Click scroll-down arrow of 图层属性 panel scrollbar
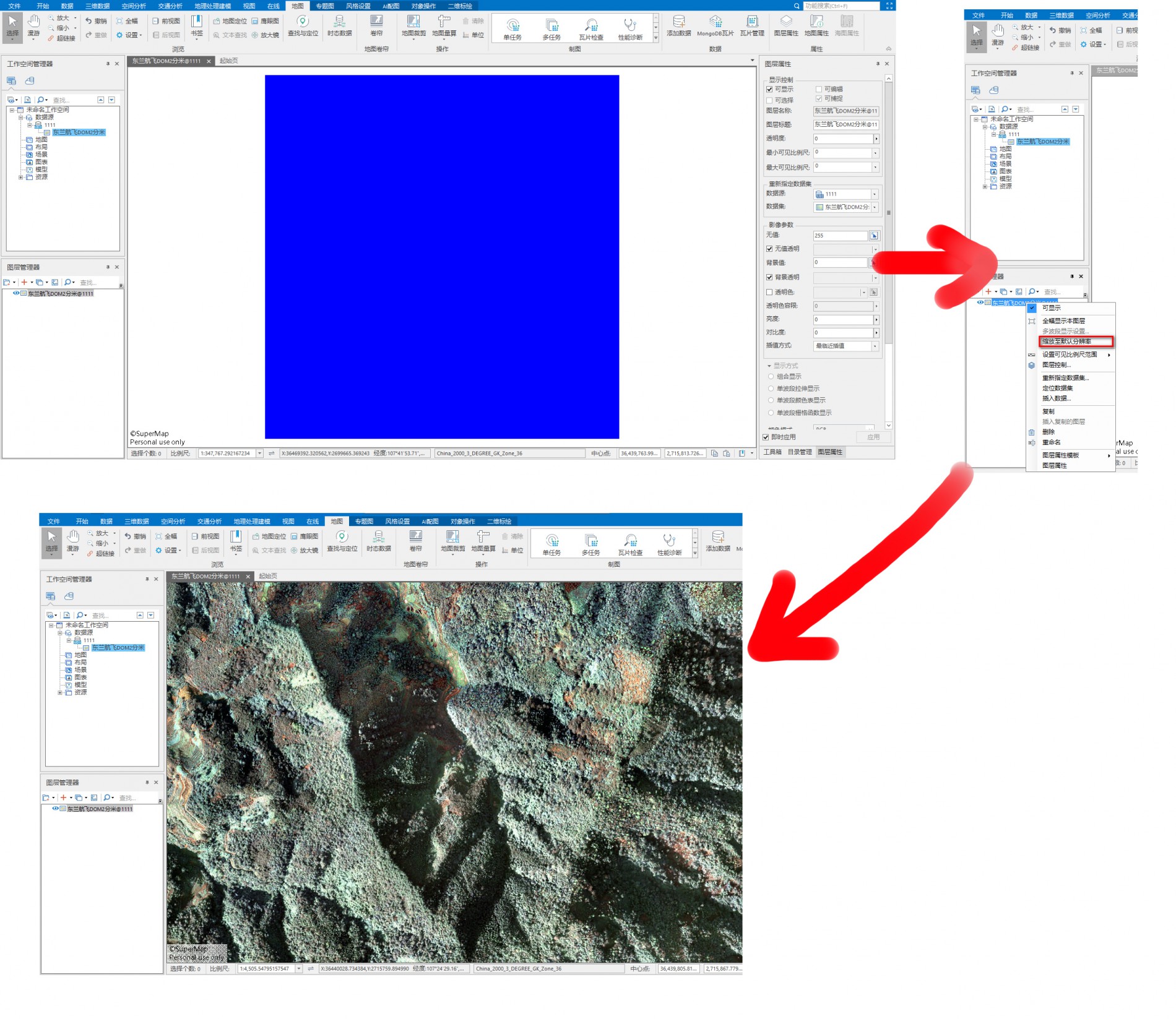 pyautogui.click(x=889, y=425)
